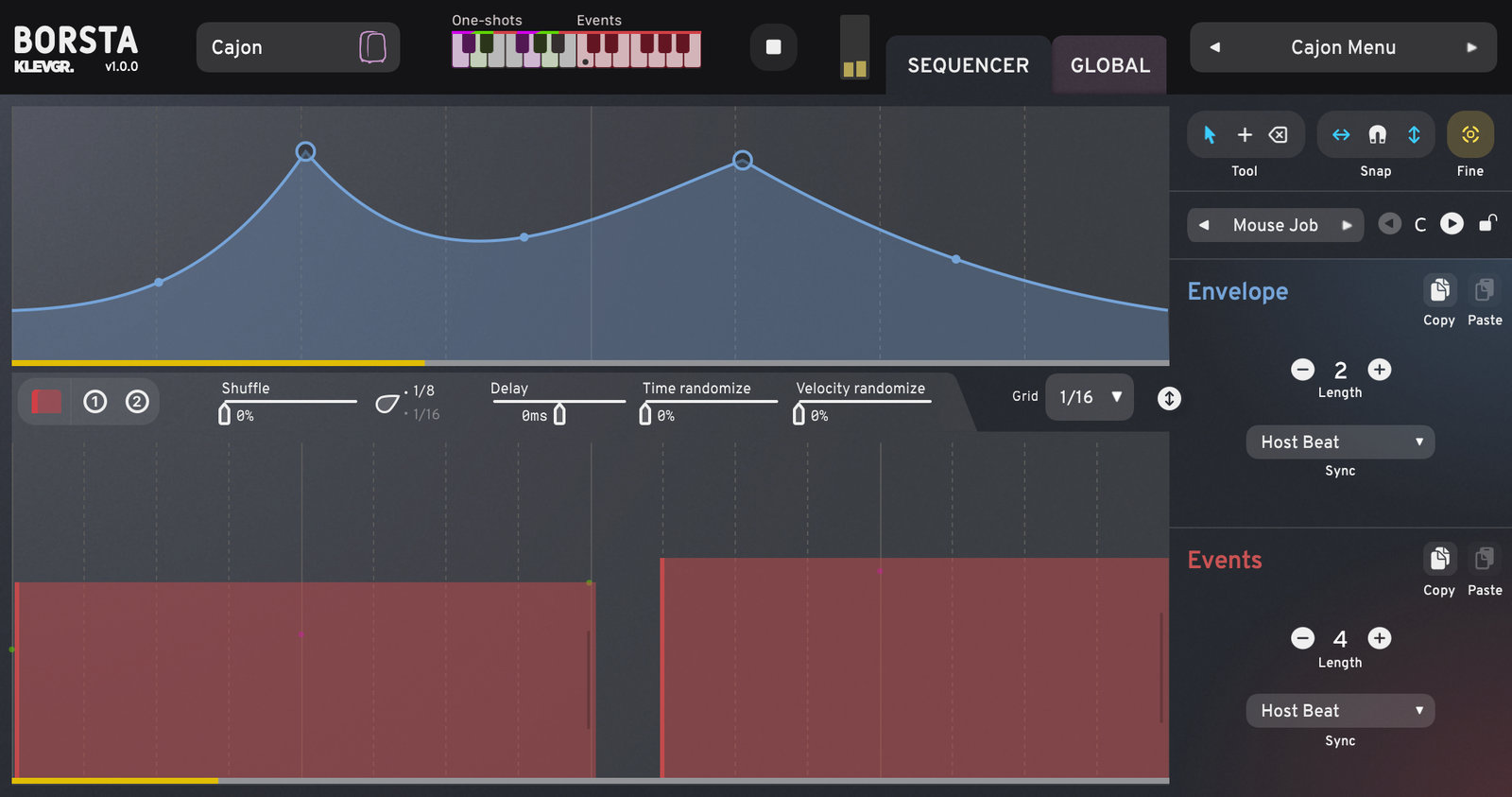Toggle vertical snap arrow
This screenshot has height=797, width=1512.
pyautogui.click(x=1414, y=135)
